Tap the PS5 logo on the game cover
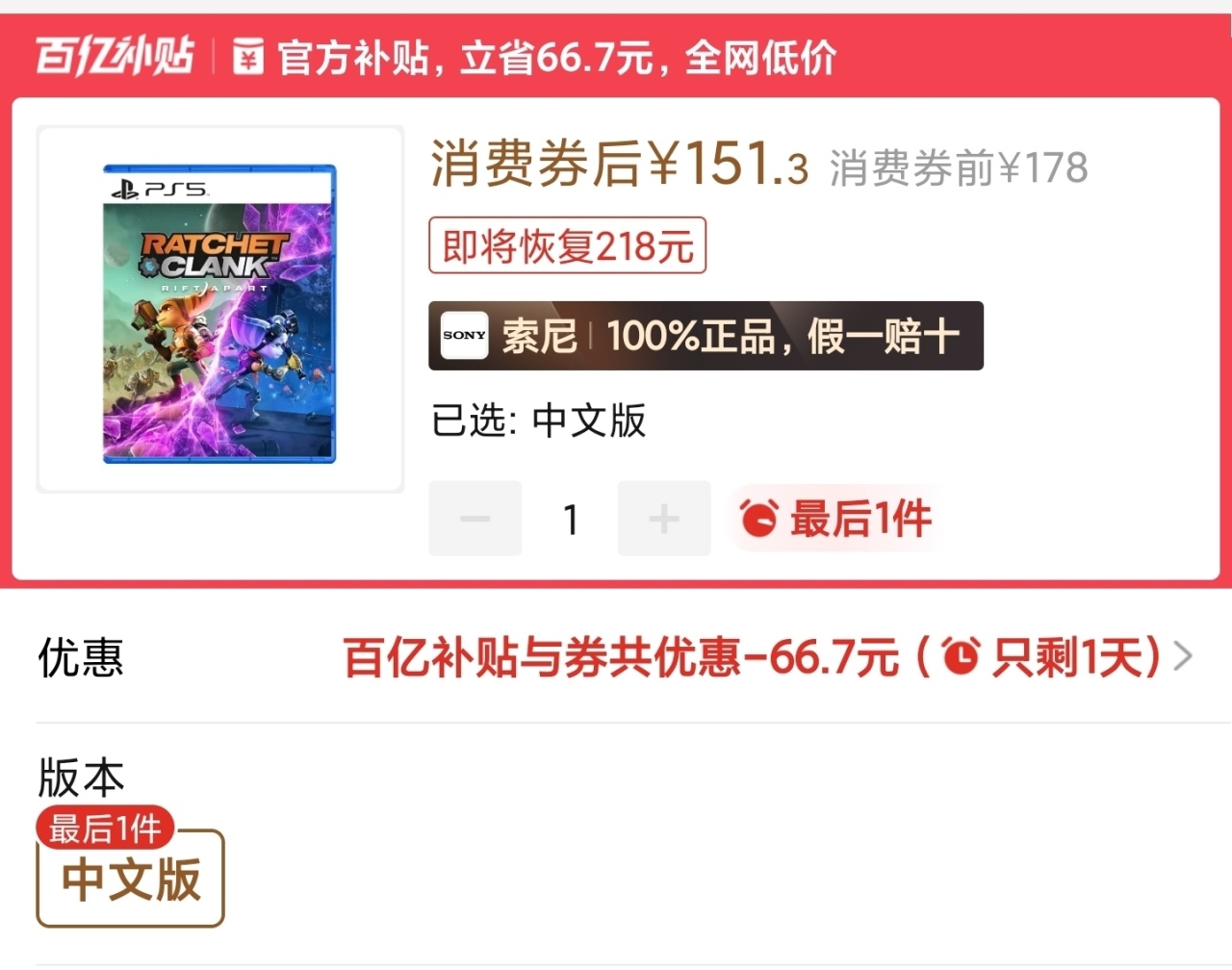This screenshot has width=1232, height=970. 159,189
